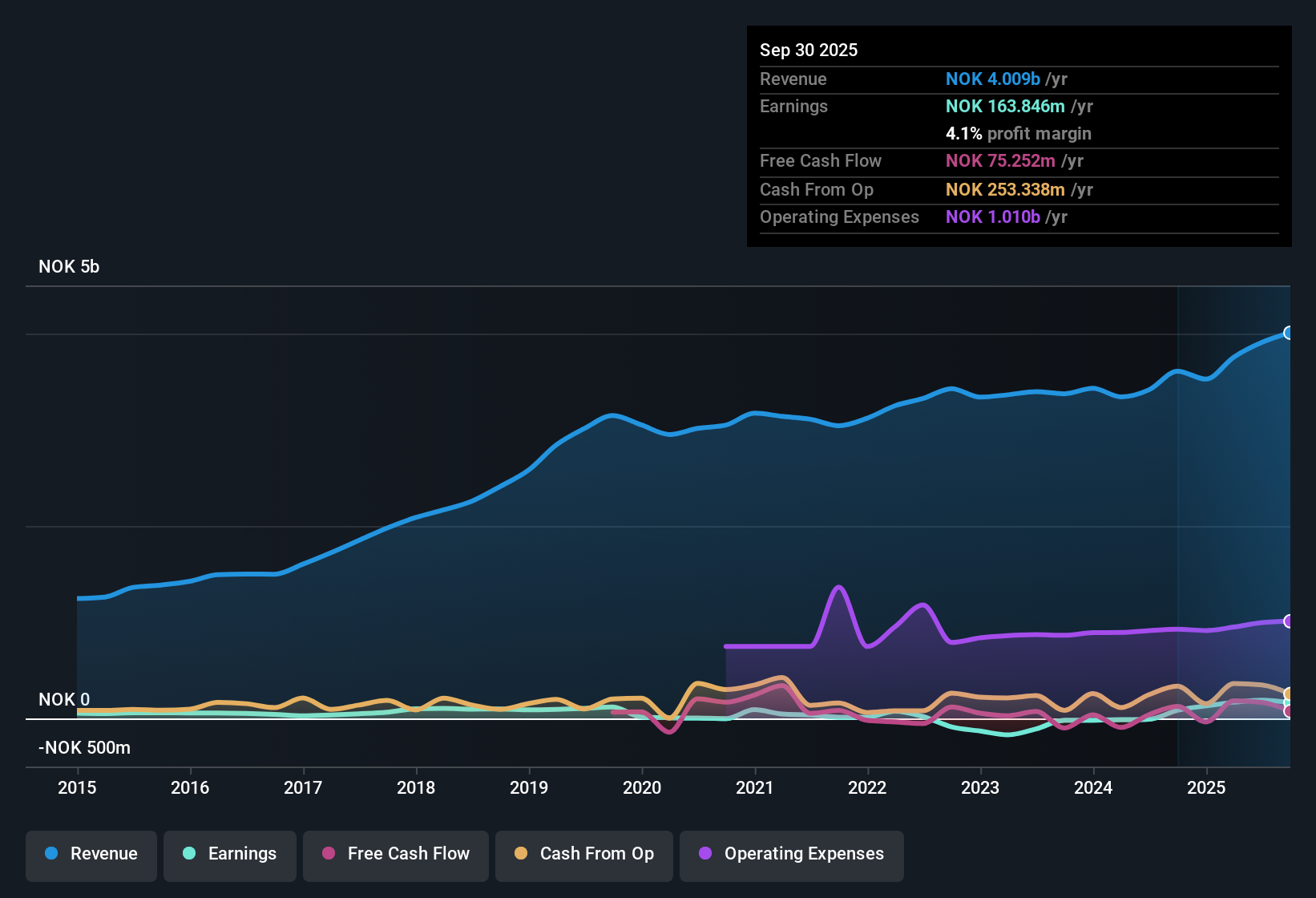1316x898 pixels.
Task: Click the Free Cash Flow endpoint marker
Action: point(1287,711)
